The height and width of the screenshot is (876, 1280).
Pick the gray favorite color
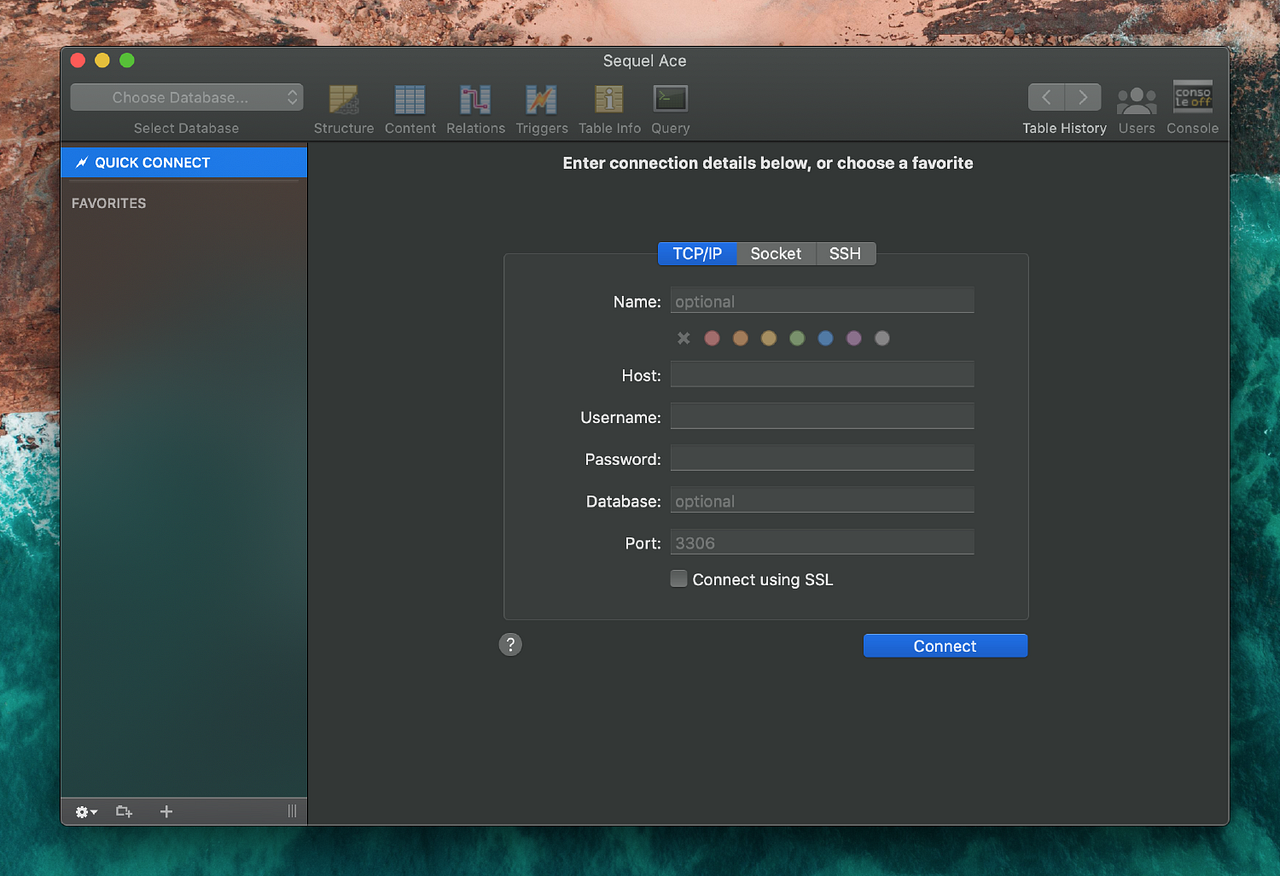pyautogui.click(x=882, y=338)
